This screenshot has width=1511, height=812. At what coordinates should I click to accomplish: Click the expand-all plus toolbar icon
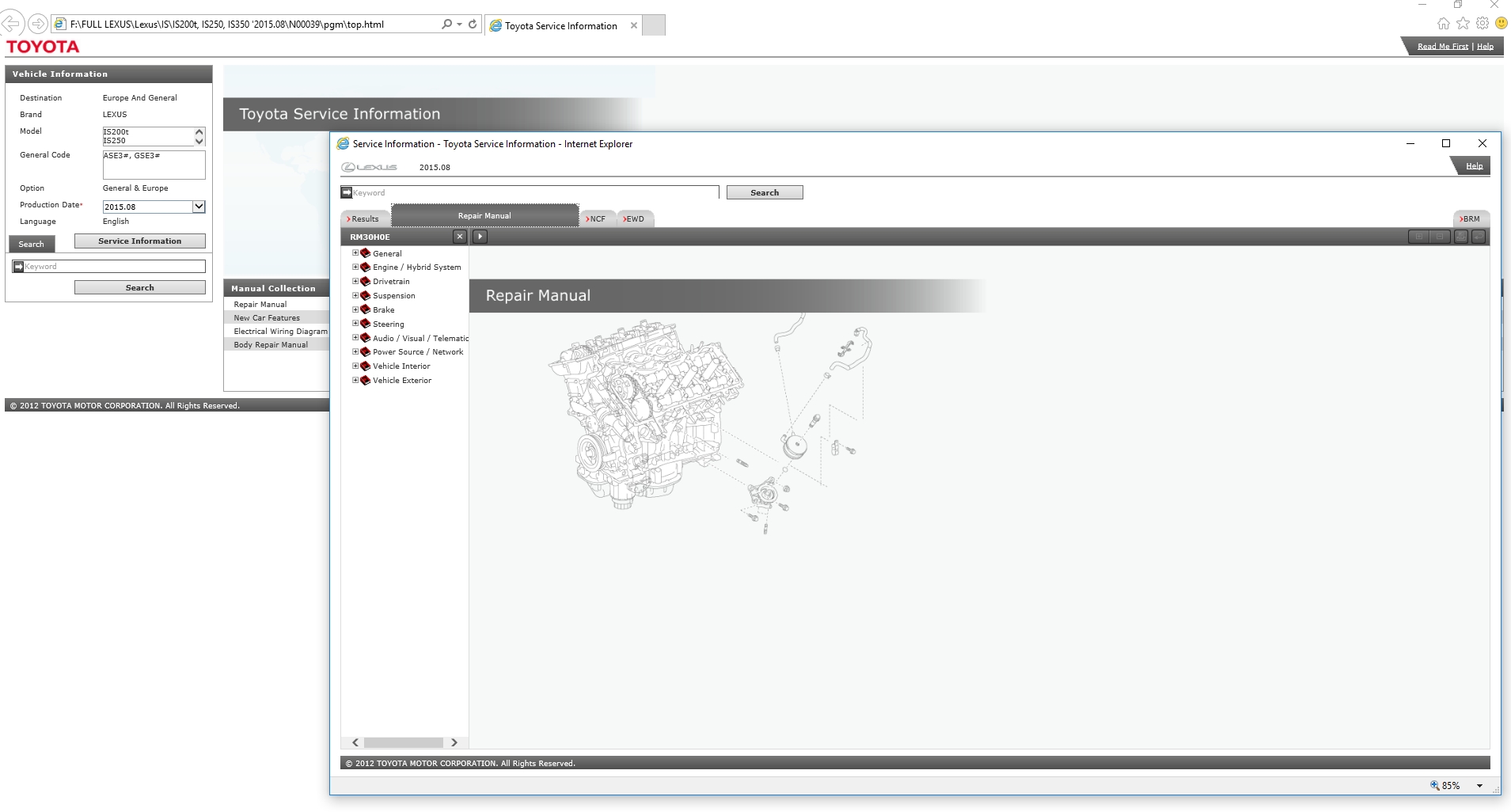point(1419,237)
